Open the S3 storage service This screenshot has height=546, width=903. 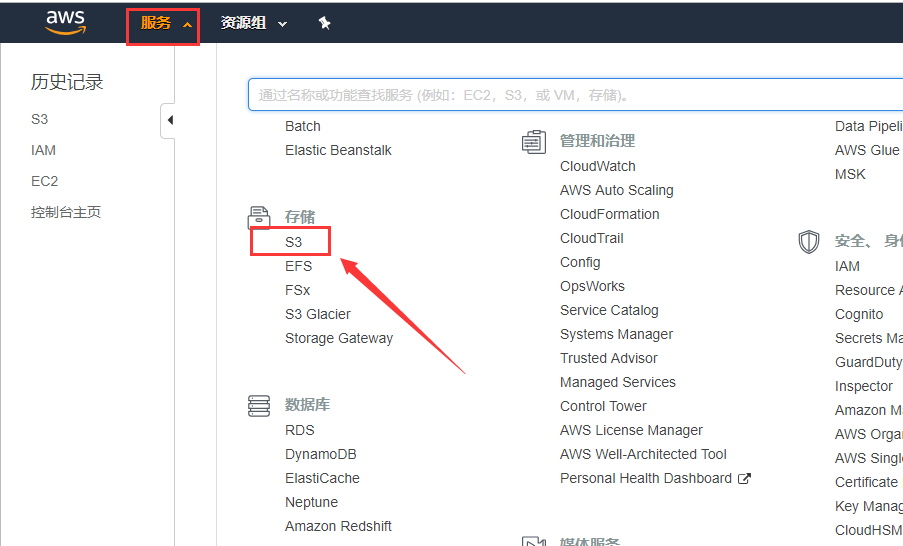[293, 242]
